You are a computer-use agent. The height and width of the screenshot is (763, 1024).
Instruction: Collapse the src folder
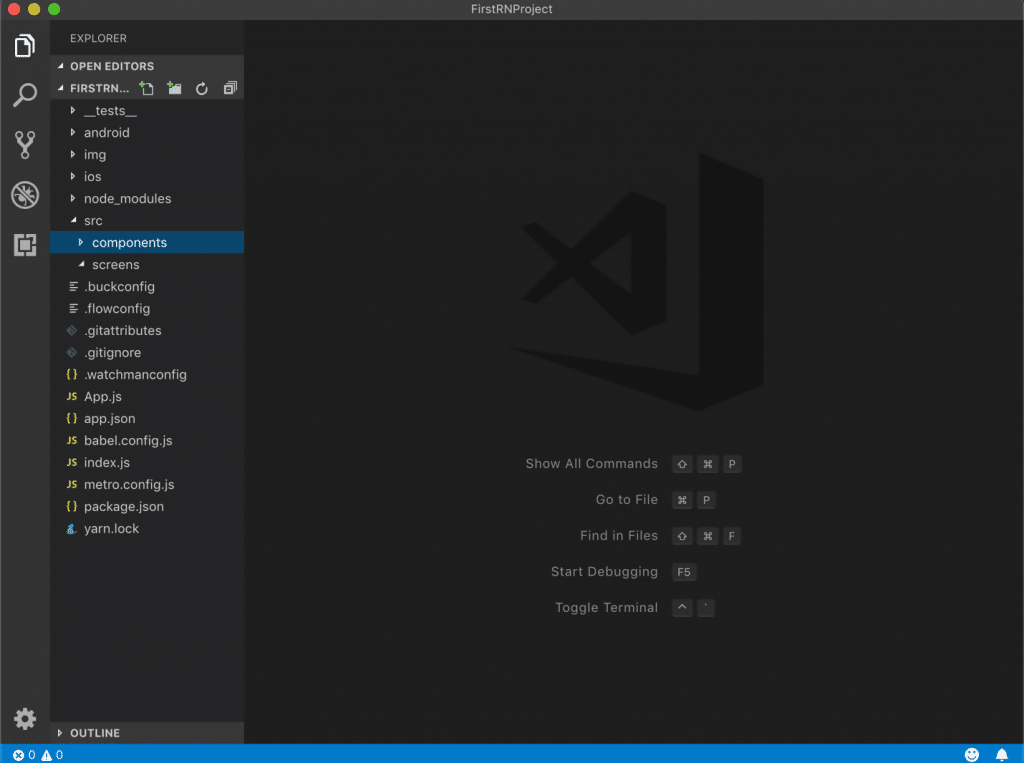pyautogui.click(x=92, y=221)
